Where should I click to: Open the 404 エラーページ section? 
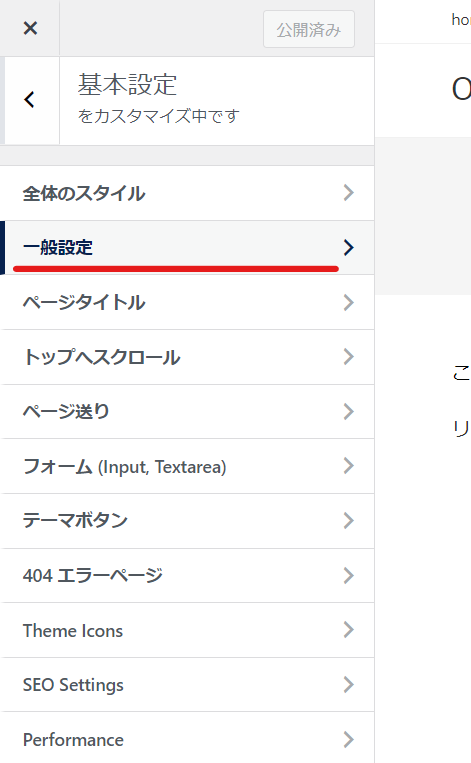point(187,576)
